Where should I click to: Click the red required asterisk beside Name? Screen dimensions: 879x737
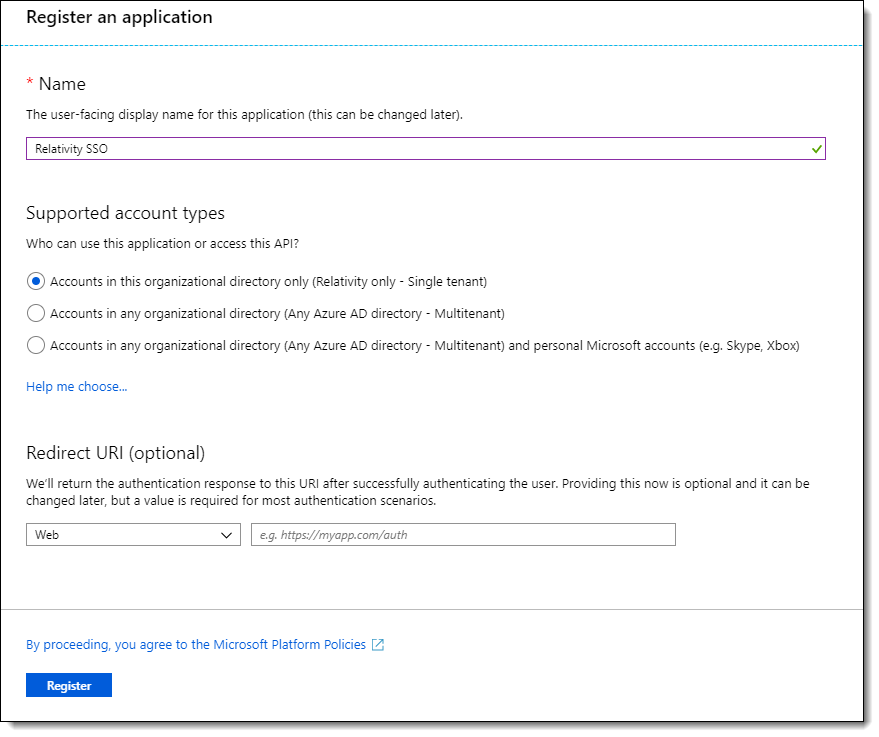[x=30, y=85]
